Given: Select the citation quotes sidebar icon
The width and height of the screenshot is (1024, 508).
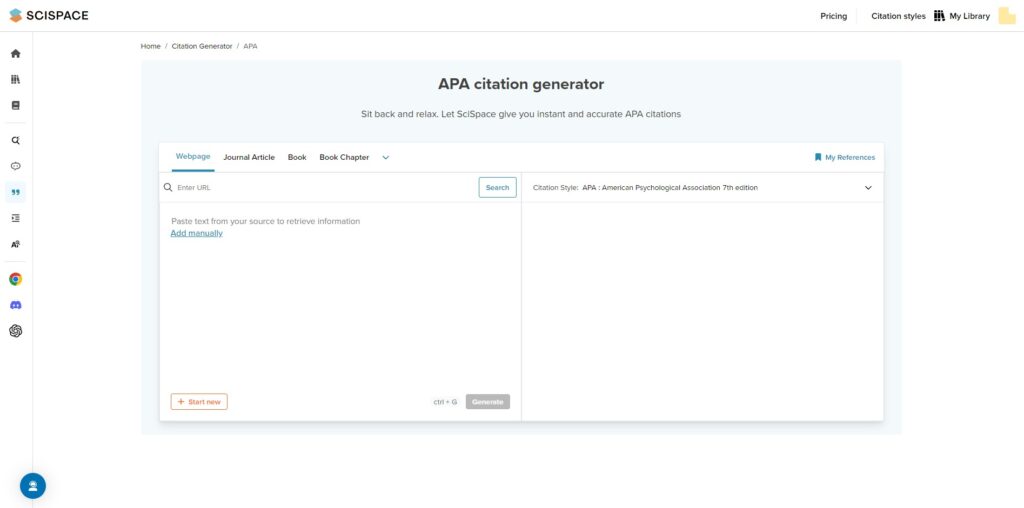Looking at the screenshot, I should (16, 192).
